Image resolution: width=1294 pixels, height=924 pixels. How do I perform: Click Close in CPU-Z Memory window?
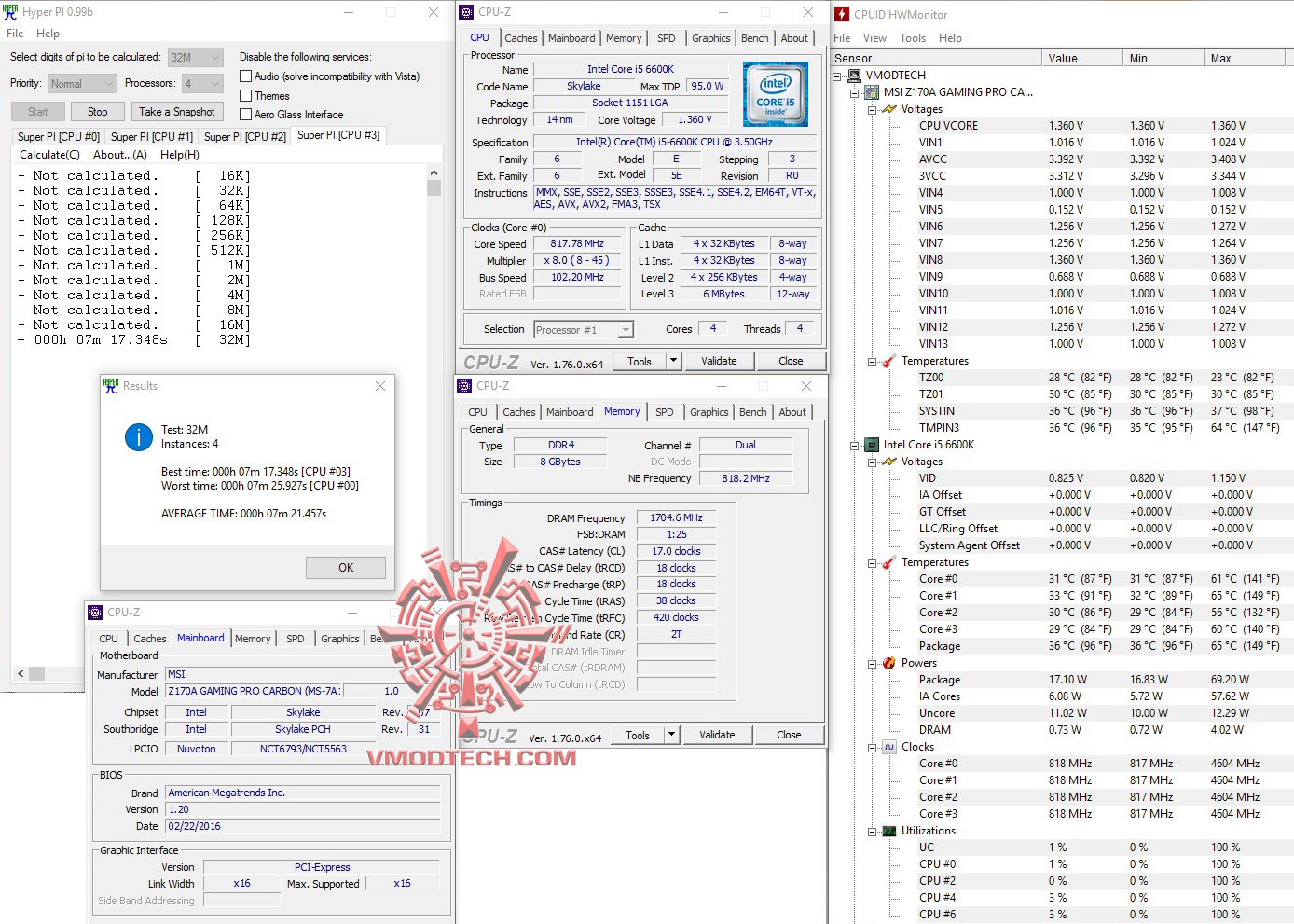pyautogui.click(x=789, y=735)
